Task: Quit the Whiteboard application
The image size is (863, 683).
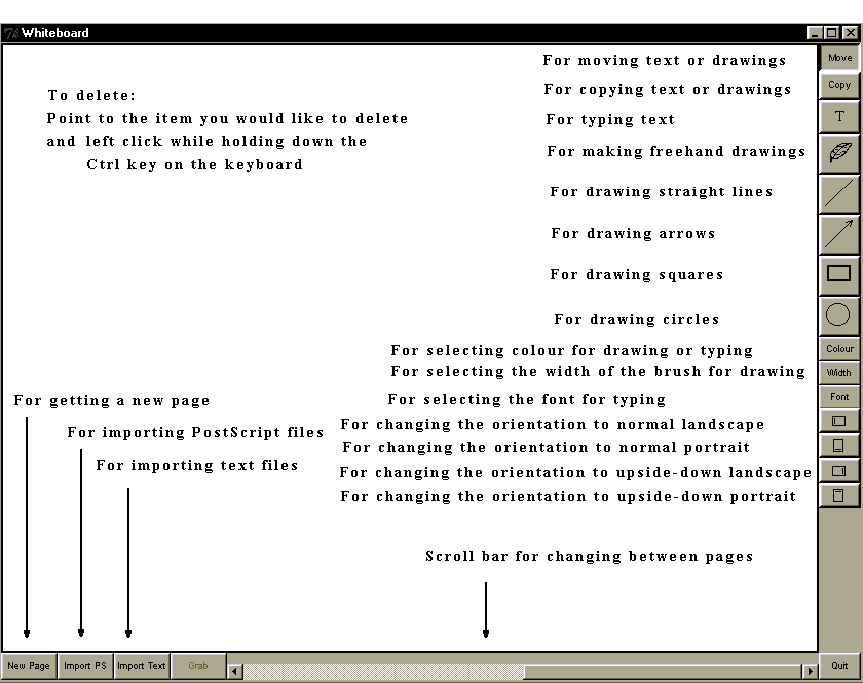Action: 839,666
